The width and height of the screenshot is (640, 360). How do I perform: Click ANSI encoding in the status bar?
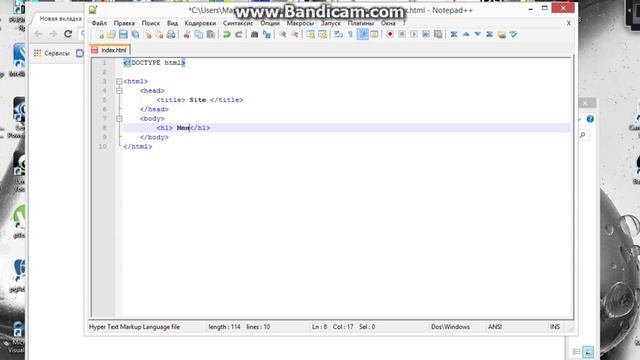[495, 327]
